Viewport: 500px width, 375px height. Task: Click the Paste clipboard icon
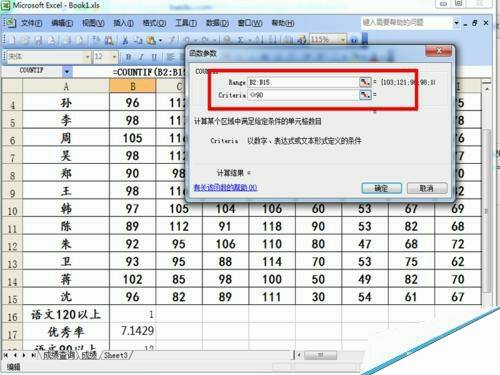pyautogui.click(x=151, y=40)
